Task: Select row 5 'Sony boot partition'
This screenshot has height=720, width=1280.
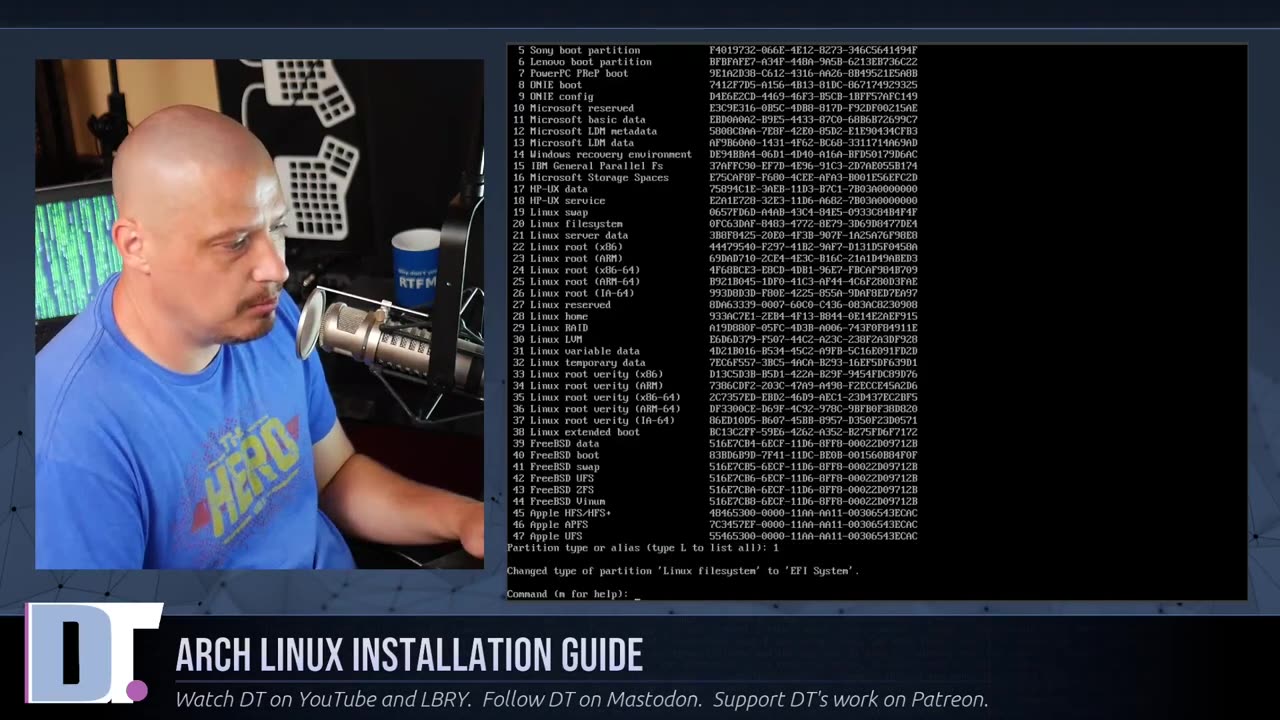Action: point(716,50)
